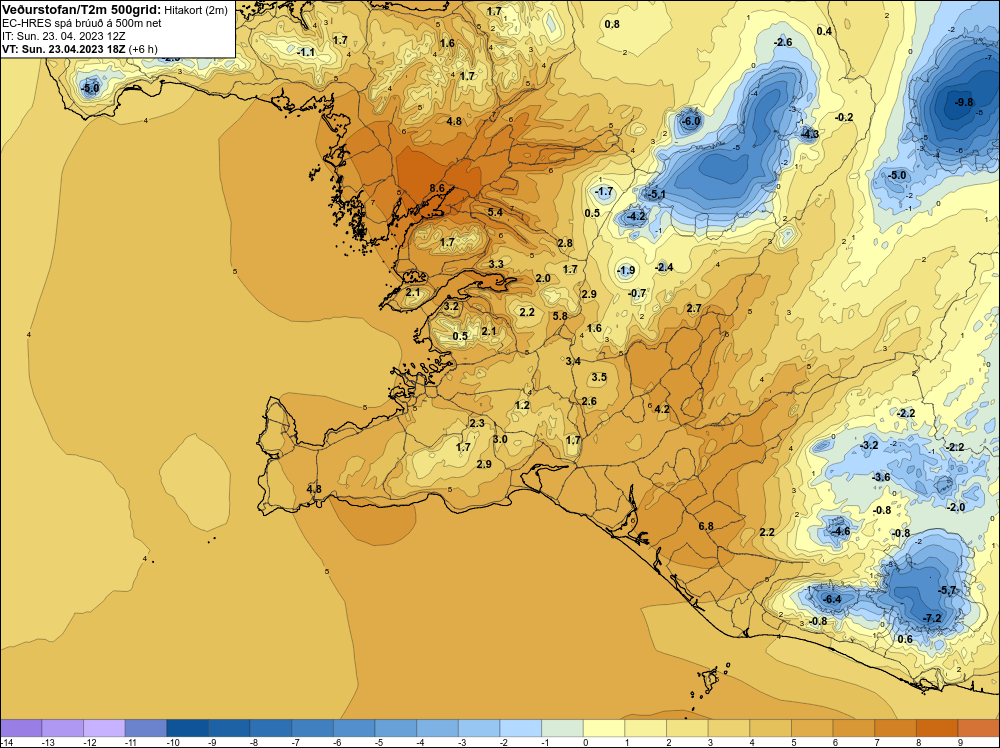Click the -4.2 temperature value
1000x748 pixels.
coord(635,216)
